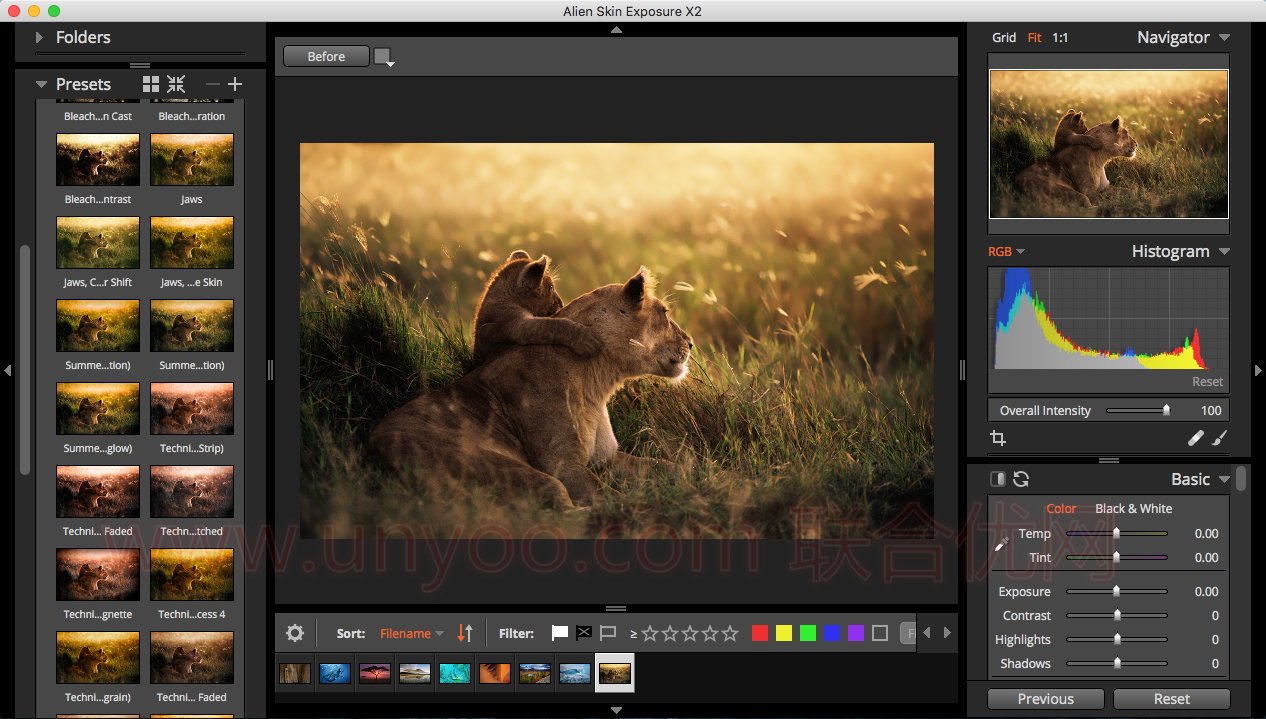Click the Previous button
Screen dimensions: 1266x719
click(x=1046, y=699)
